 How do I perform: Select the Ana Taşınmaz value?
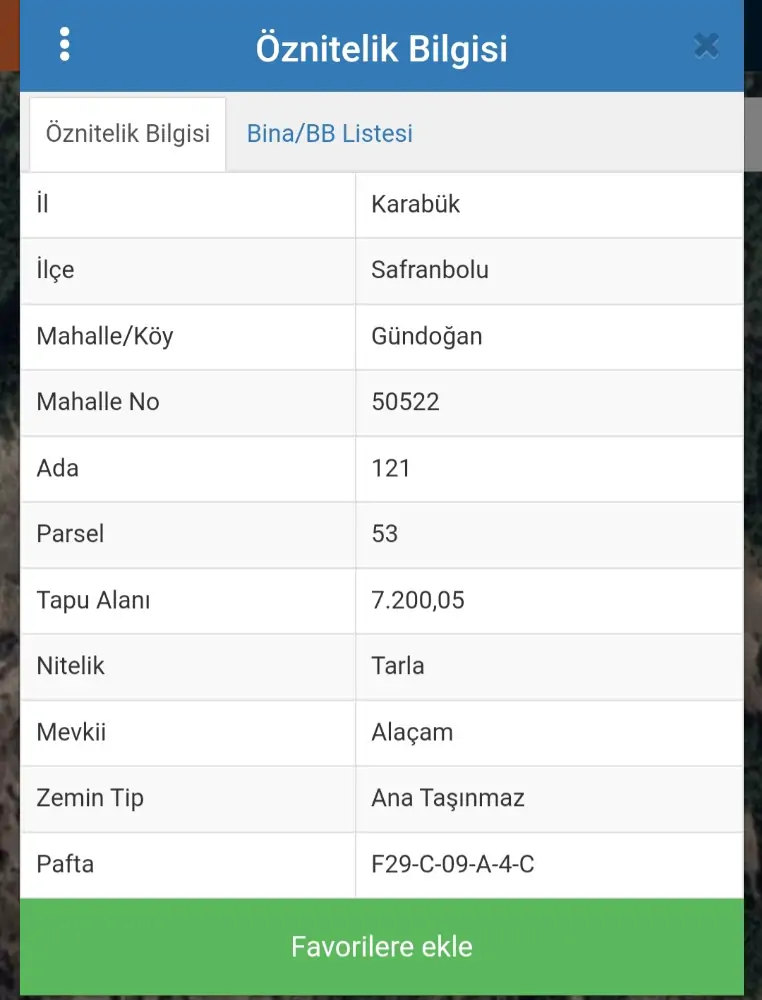[x=447, y=798]
